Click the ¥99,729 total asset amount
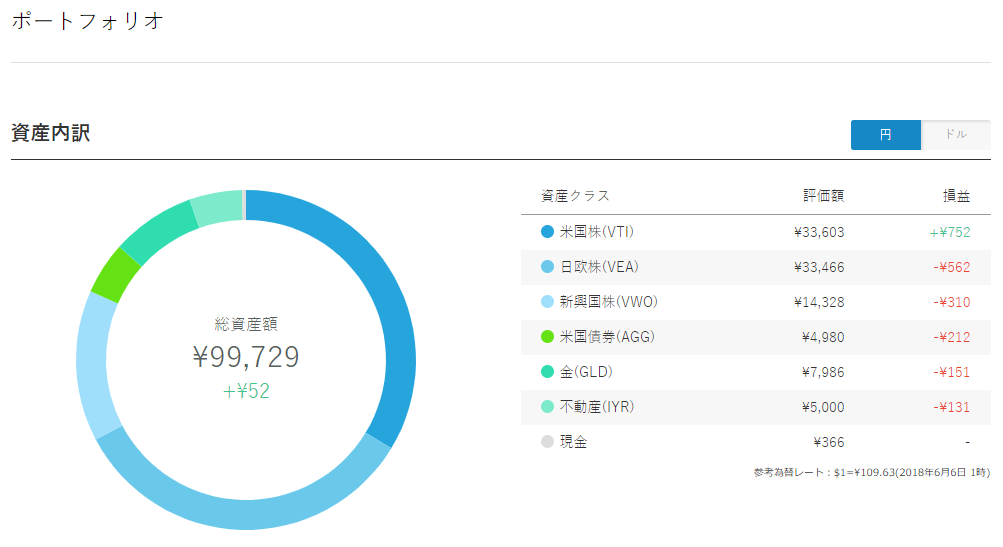This screenshot has width=1003, height=547. 246,357
